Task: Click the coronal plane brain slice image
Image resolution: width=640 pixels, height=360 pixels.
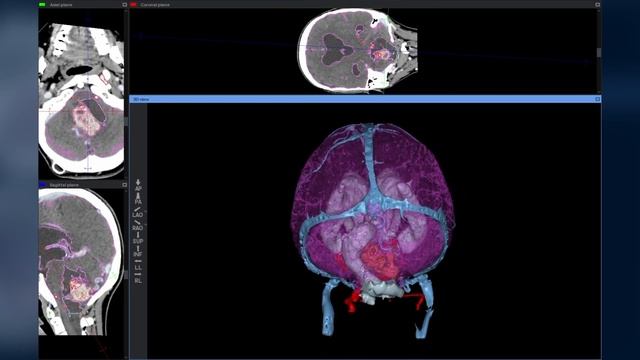Action: point(358,50)
